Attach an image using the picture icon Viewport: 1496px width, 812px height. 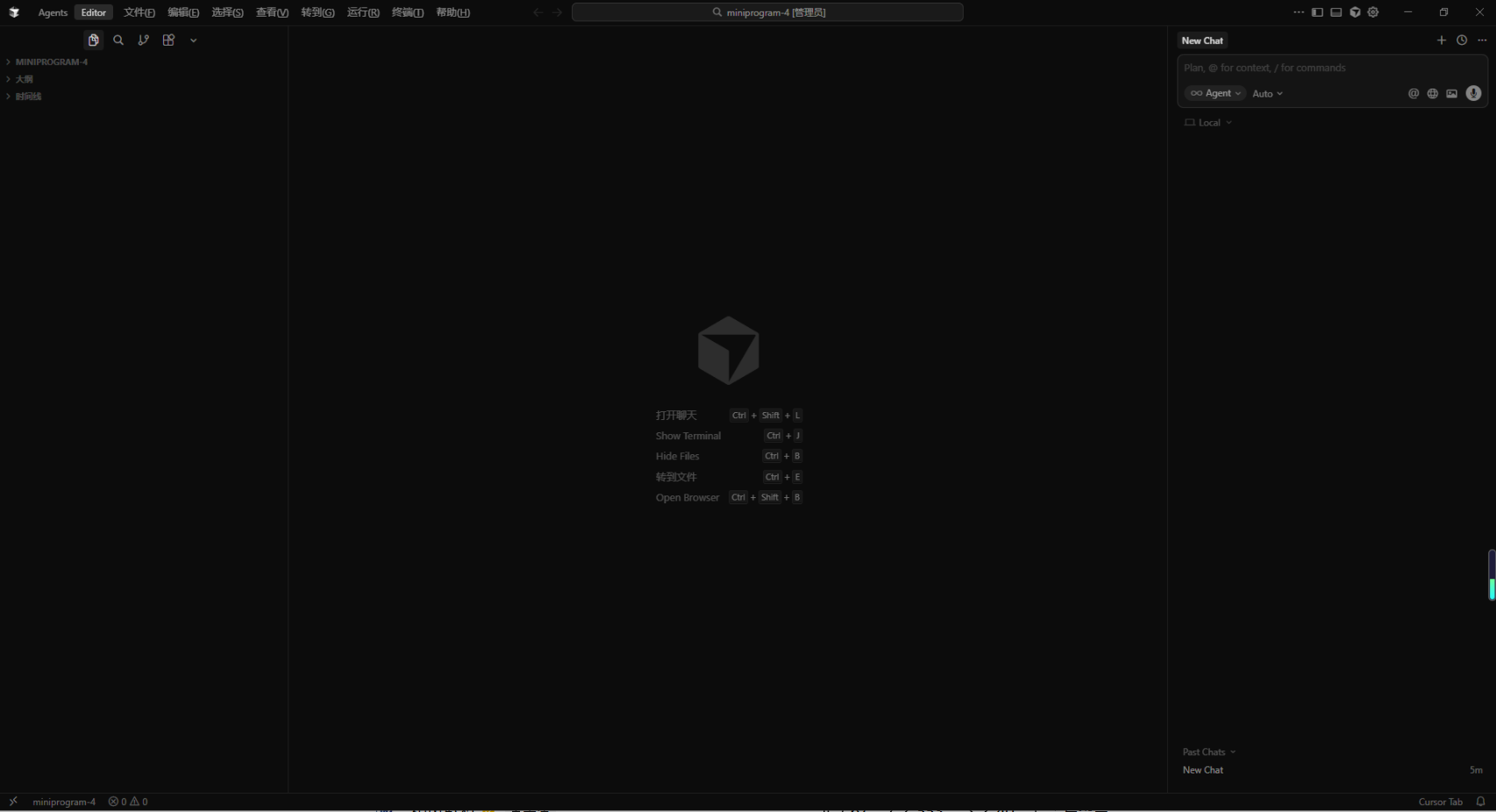coord(1451,94)
